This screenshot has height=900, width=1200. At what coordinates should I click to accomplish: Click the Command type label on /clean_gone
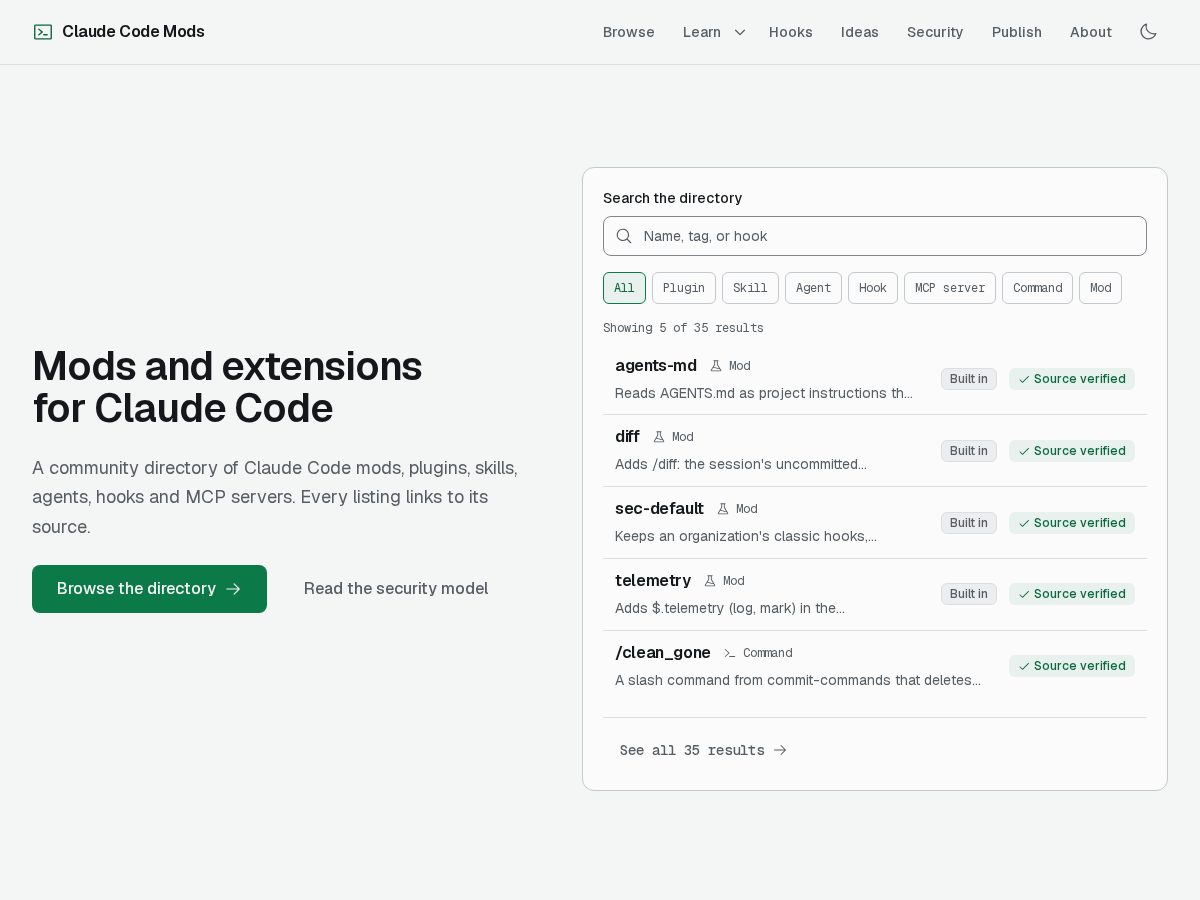[768, 653]
